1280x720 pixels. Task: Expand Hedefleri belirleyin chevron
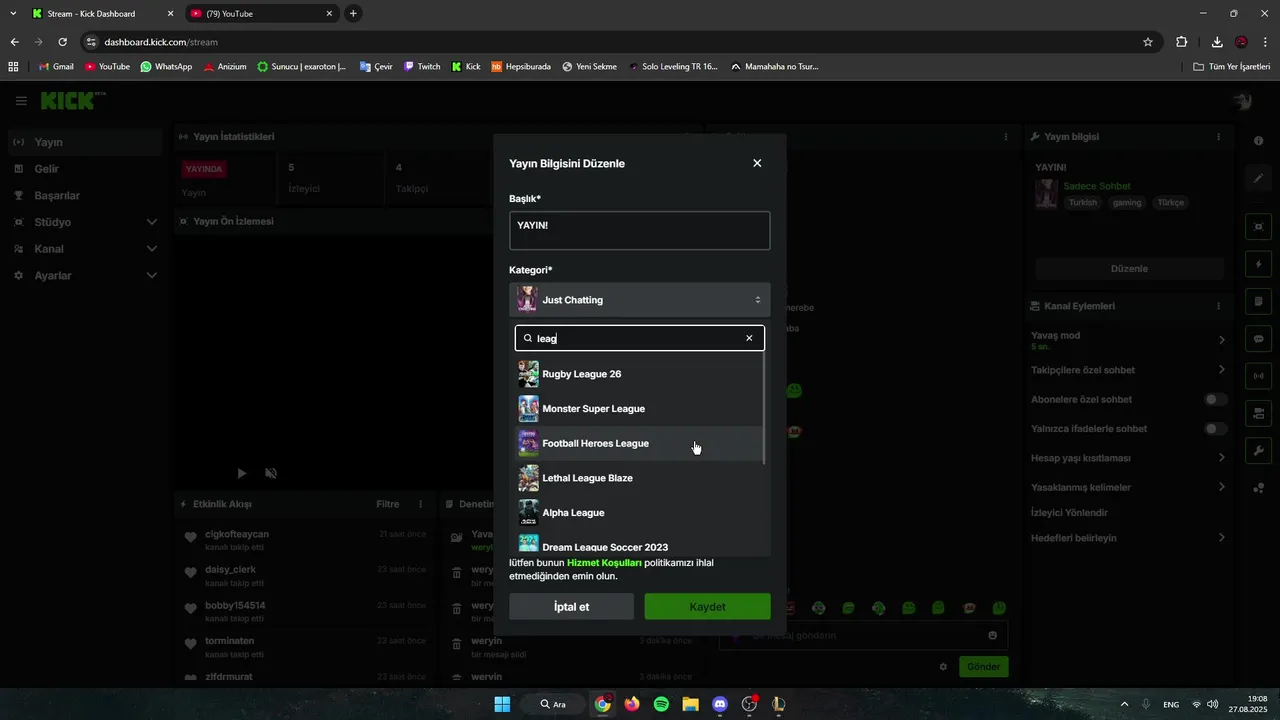[1221, 538]
